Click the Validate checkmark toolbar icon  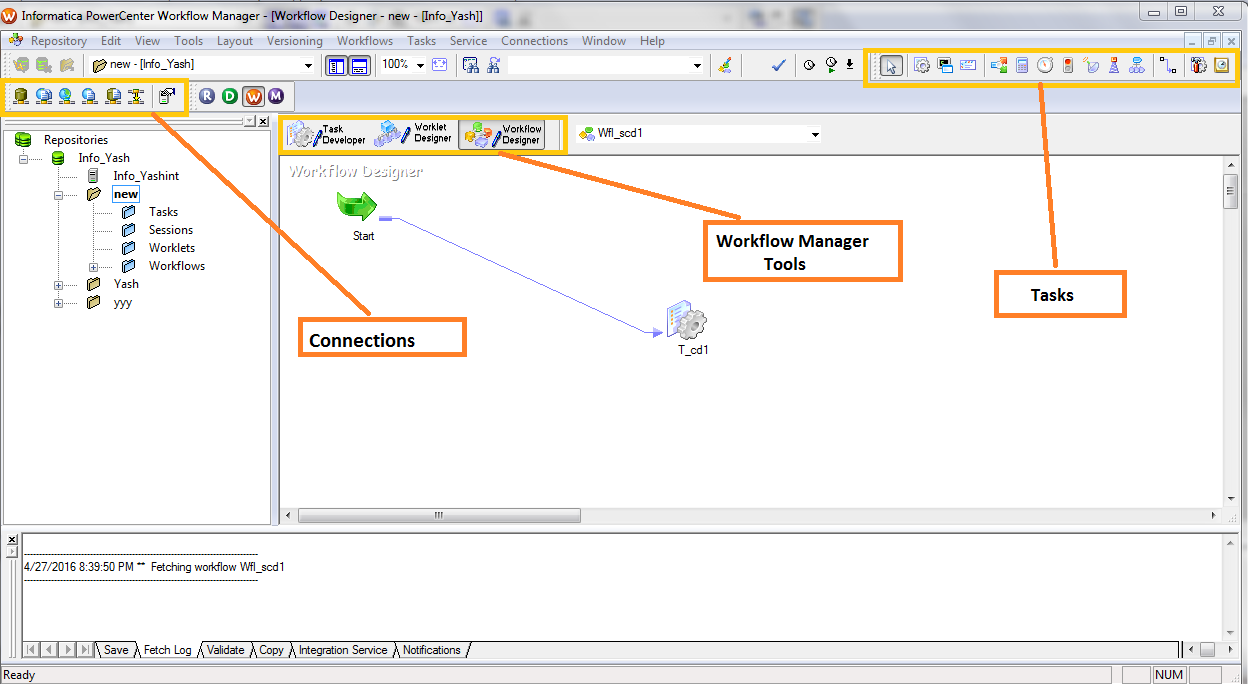(779, 65)
